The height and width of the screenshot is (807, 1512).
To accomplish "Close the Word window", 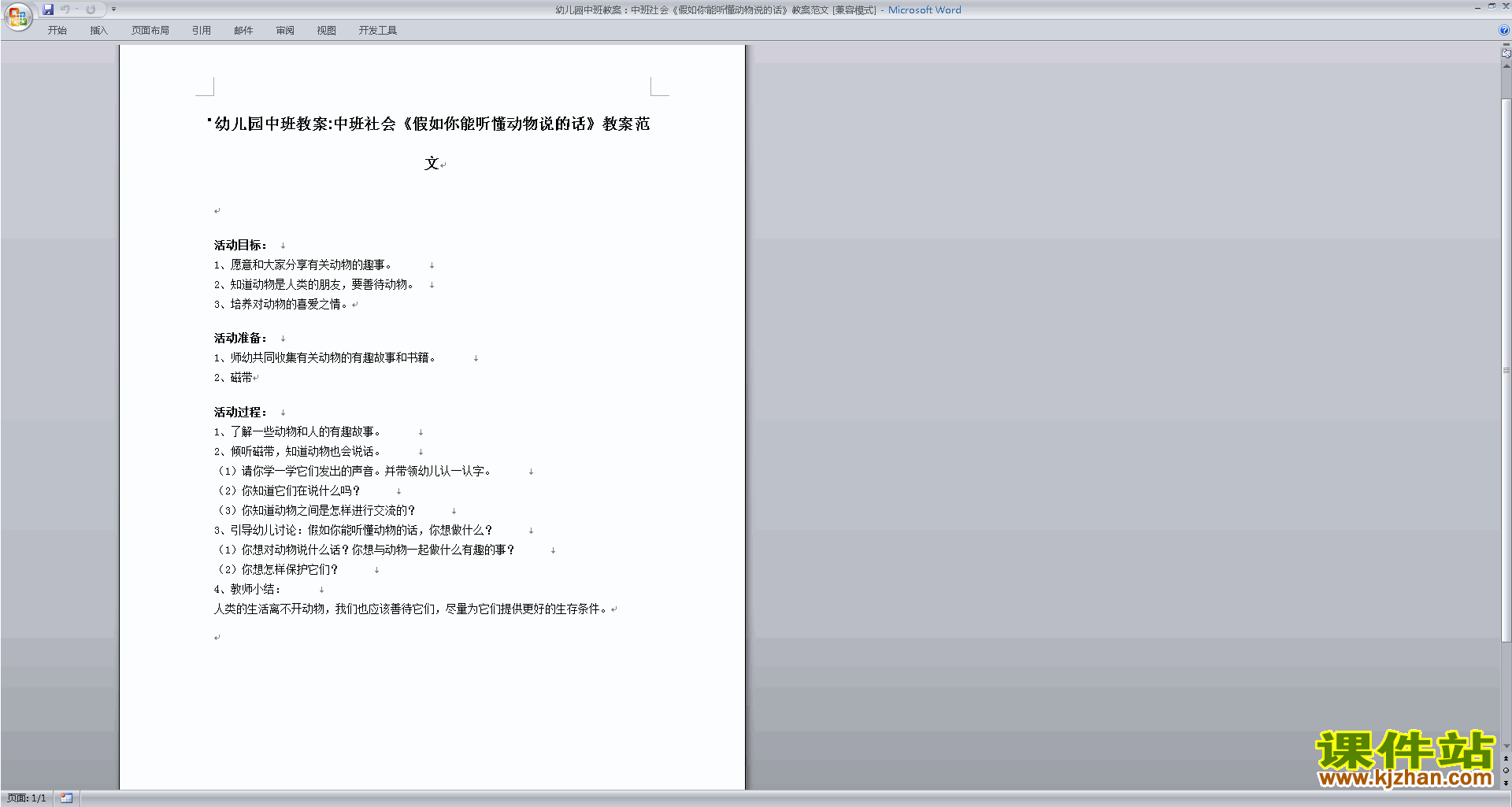I will point(1505,6).
